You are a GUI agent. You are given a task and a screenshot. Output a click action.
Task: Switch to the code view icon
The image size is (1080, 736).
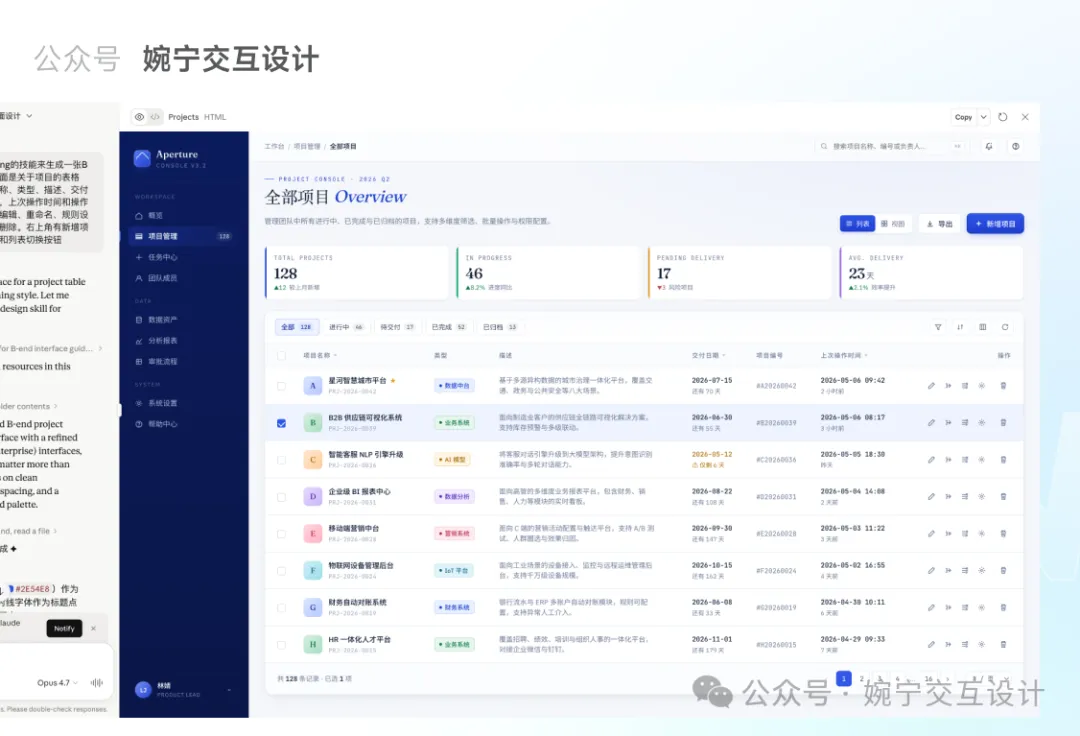pos(156,117)
